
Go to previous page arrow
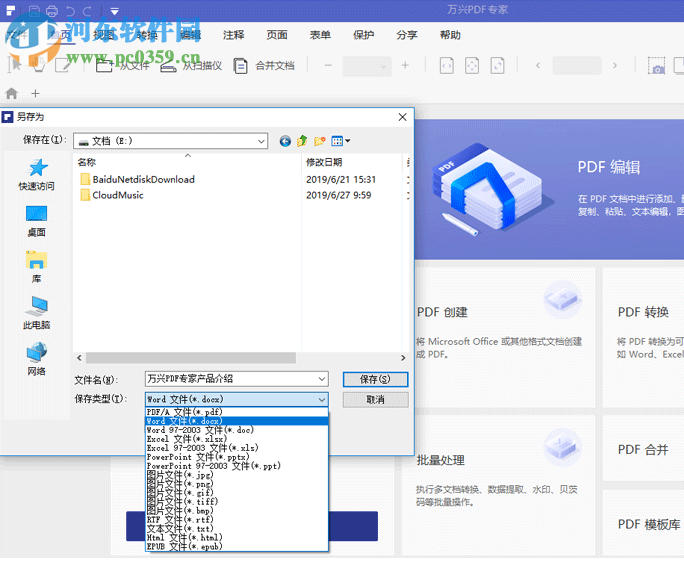pyautogui.click(x=538, y=65)
